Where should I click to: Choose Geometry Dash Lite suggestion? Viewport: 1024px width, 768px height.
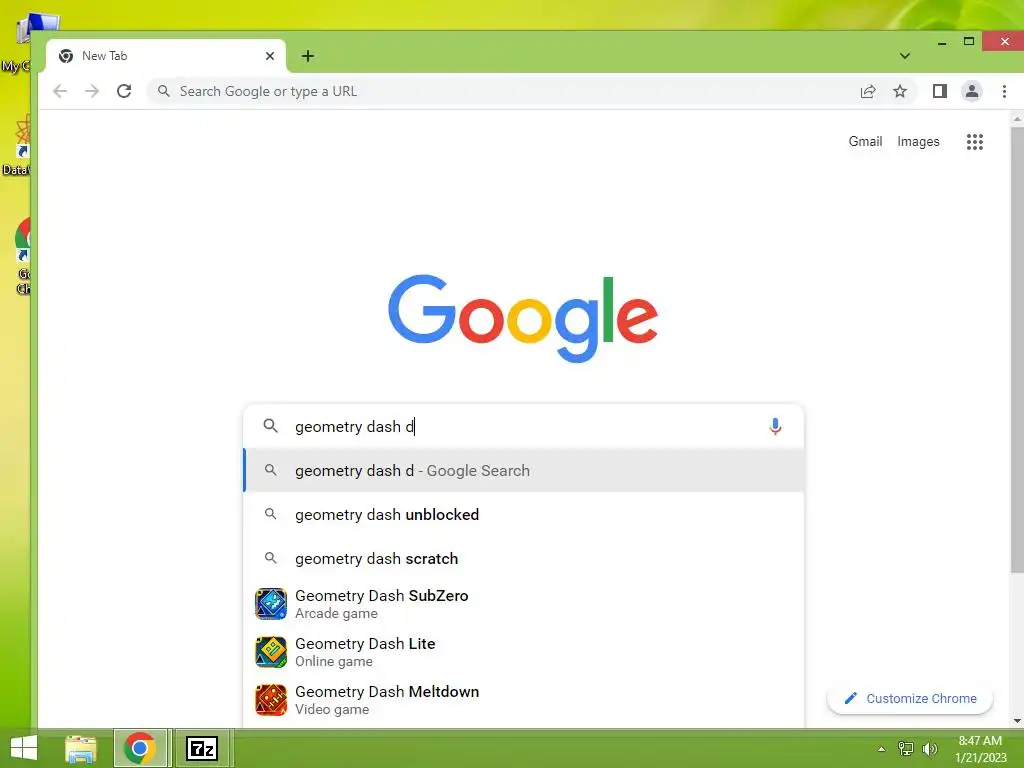point(524,652)
